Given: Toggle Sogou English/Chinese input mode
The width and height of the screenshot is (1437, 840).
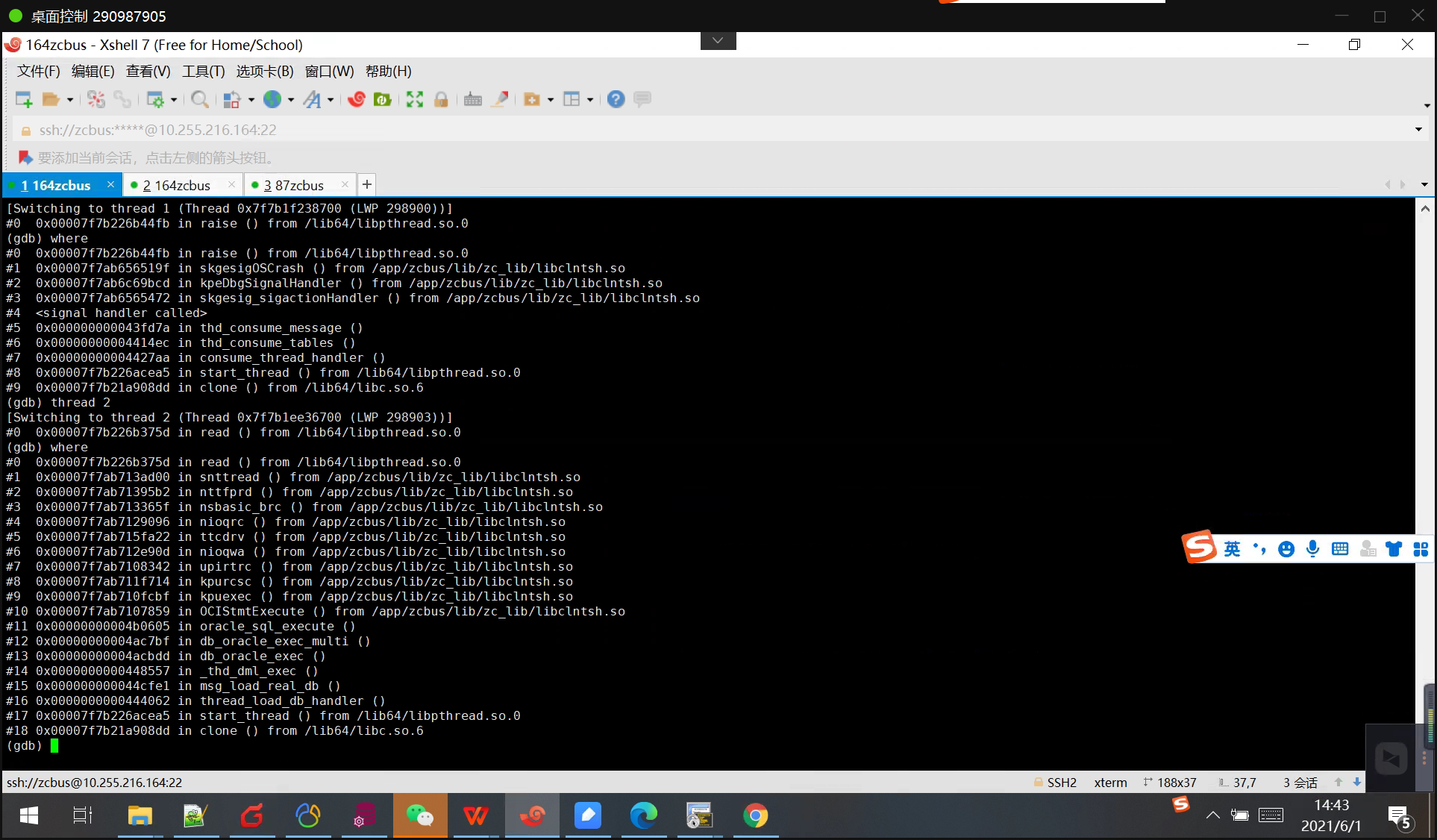Looking at the screenshot, I should (x=1232, y=549).
